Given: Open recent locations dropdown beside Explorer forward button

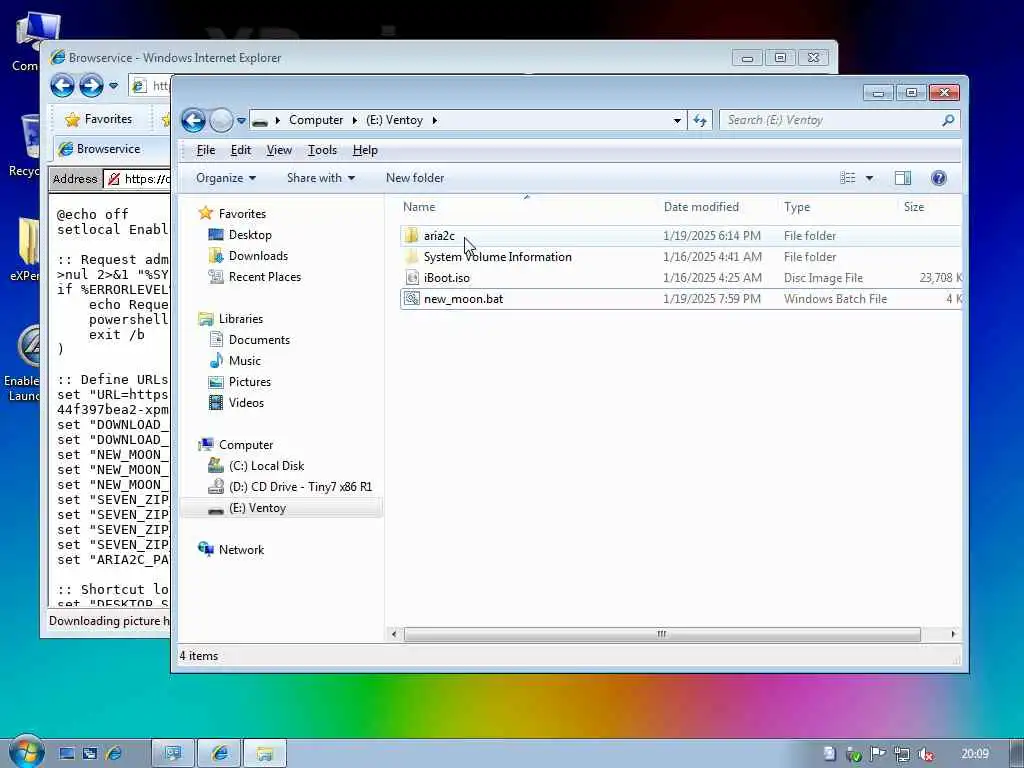Looking at the screenshot, I should tap(241, 121).
